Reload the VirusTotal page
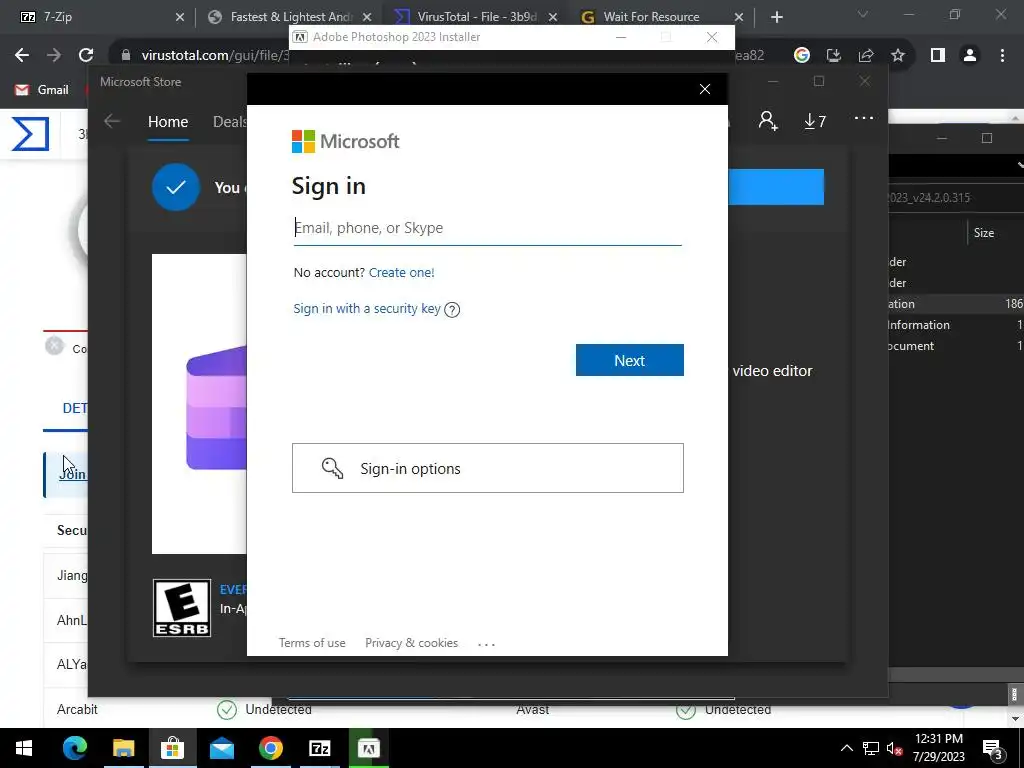 [86, 56]
